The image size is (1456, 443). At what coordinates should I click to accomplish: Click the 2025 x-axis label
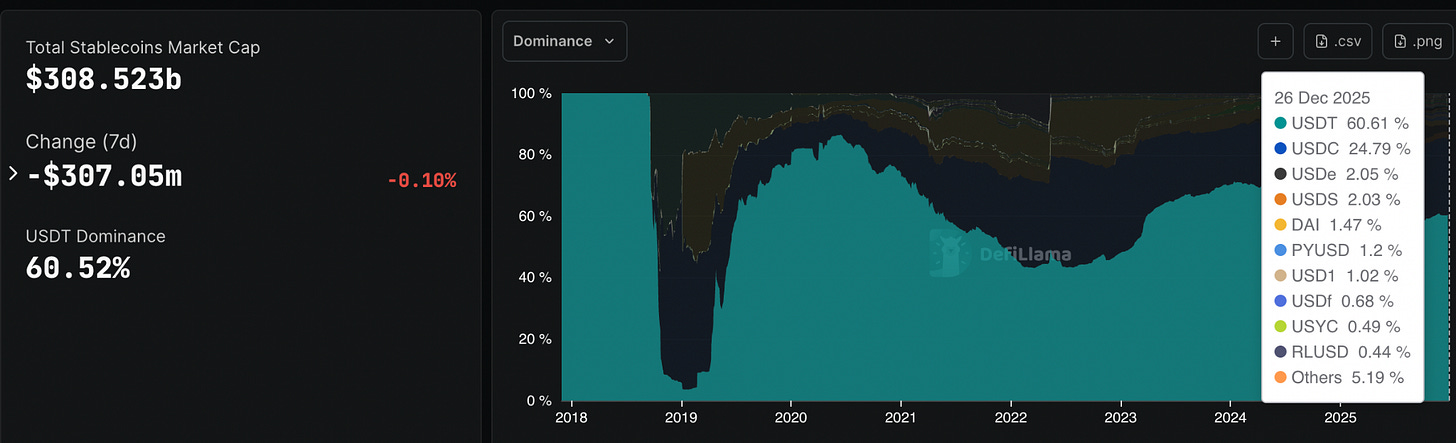pos(1340,417)
